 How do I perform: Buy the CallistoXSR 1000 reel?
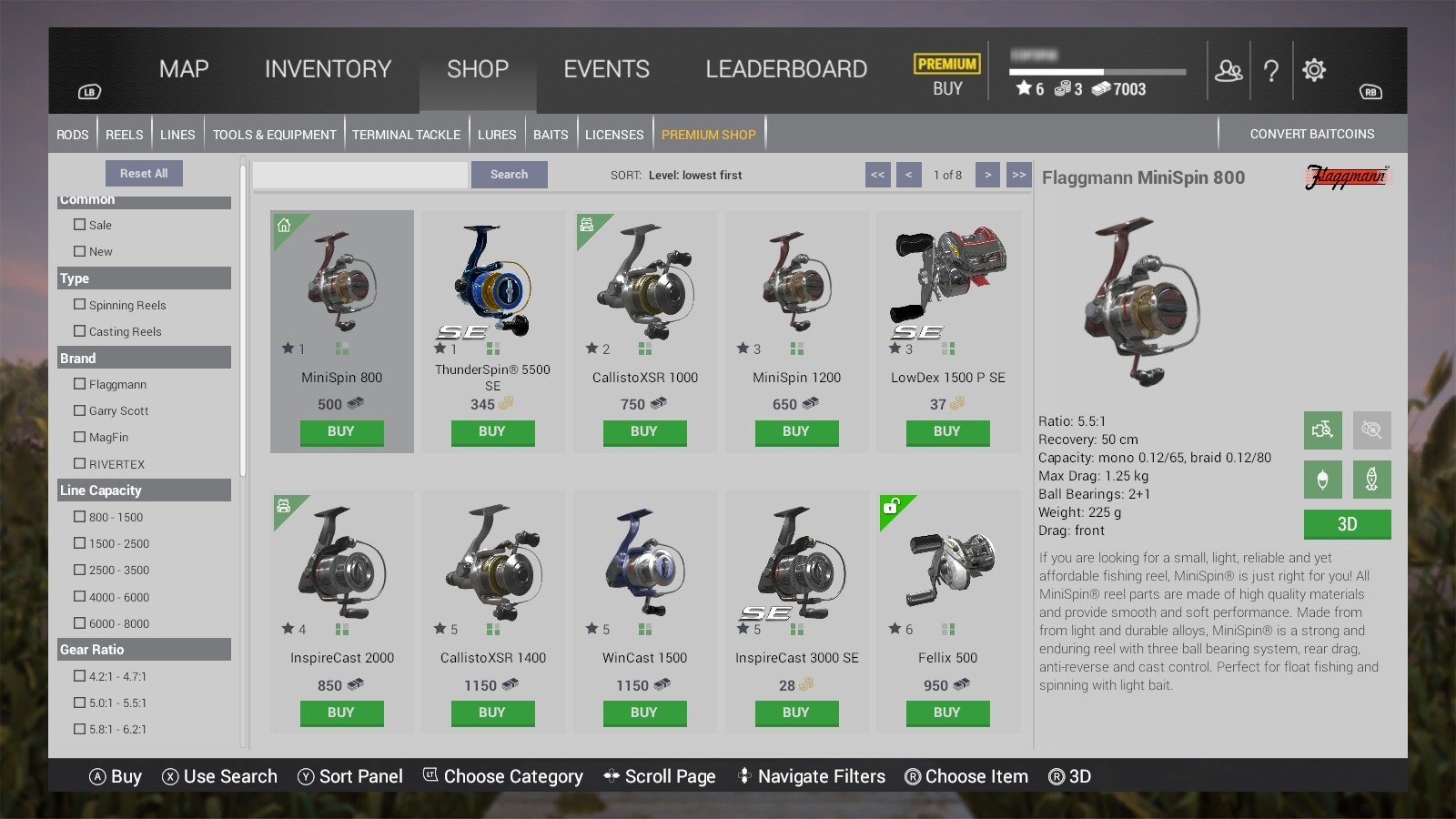(644, 432)
